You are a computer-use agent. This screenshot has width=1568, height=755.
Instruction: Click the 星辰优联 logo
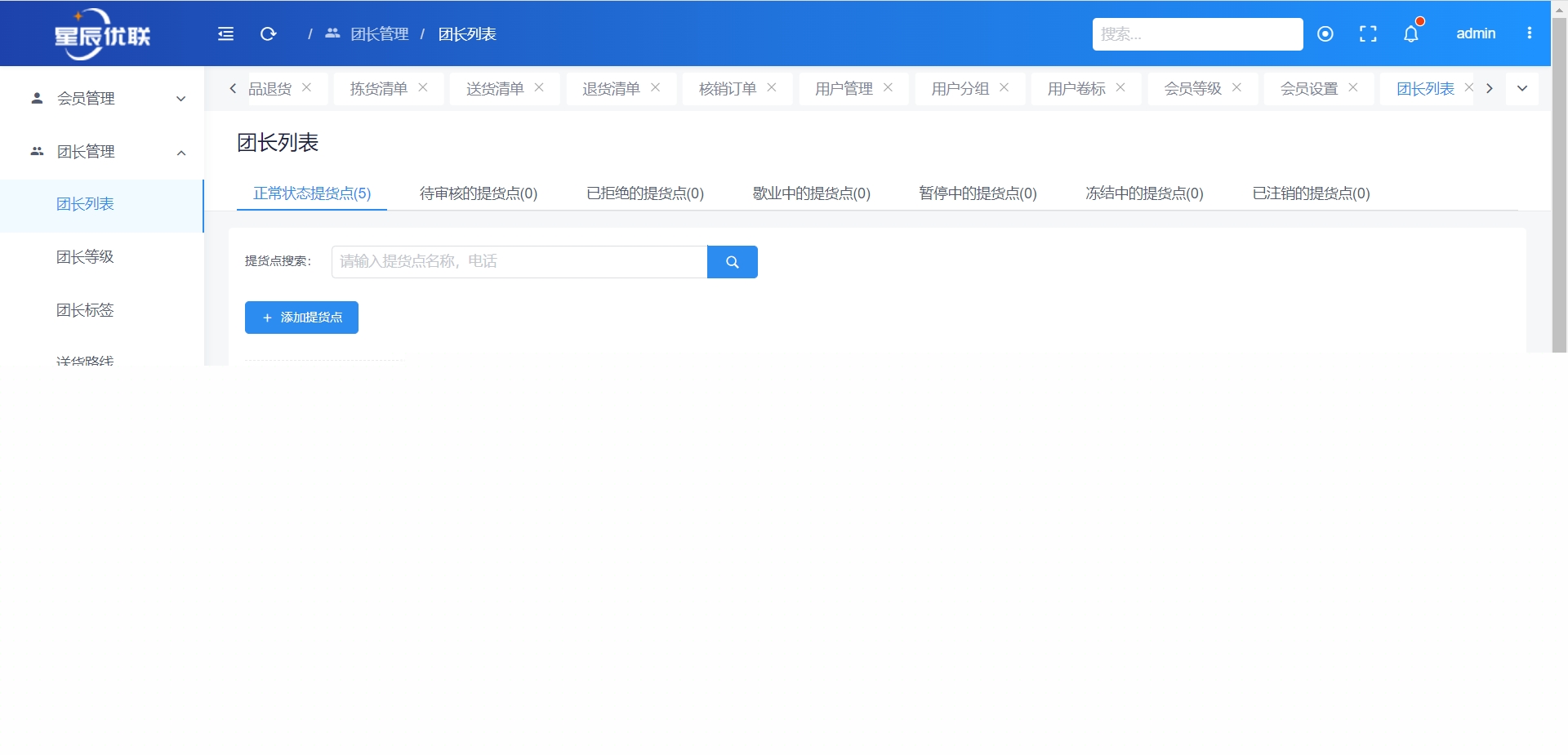(102, 34)
